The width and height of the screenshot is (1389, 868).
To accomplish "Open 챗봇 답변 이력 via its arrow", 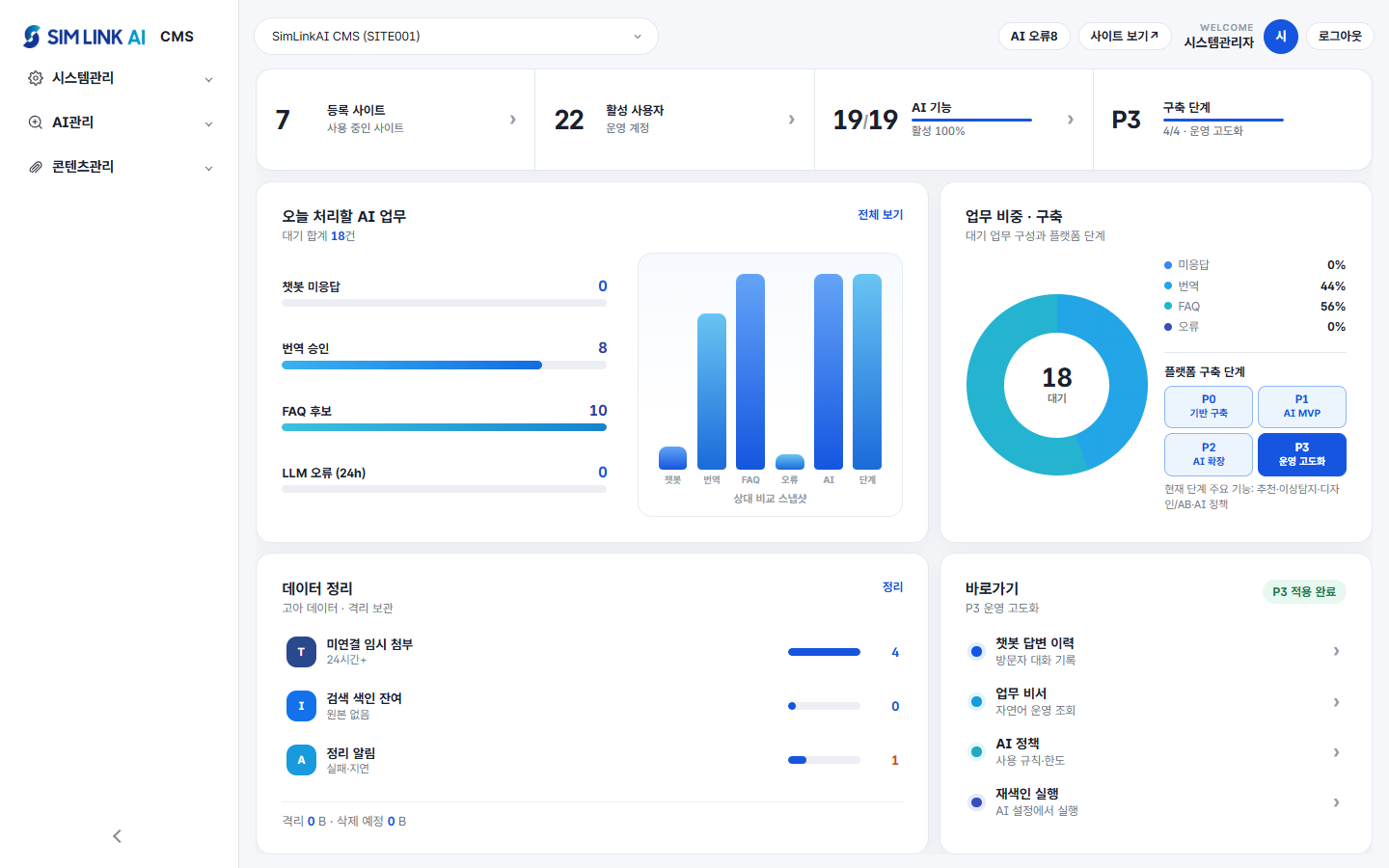I will tap(1336, 651).
